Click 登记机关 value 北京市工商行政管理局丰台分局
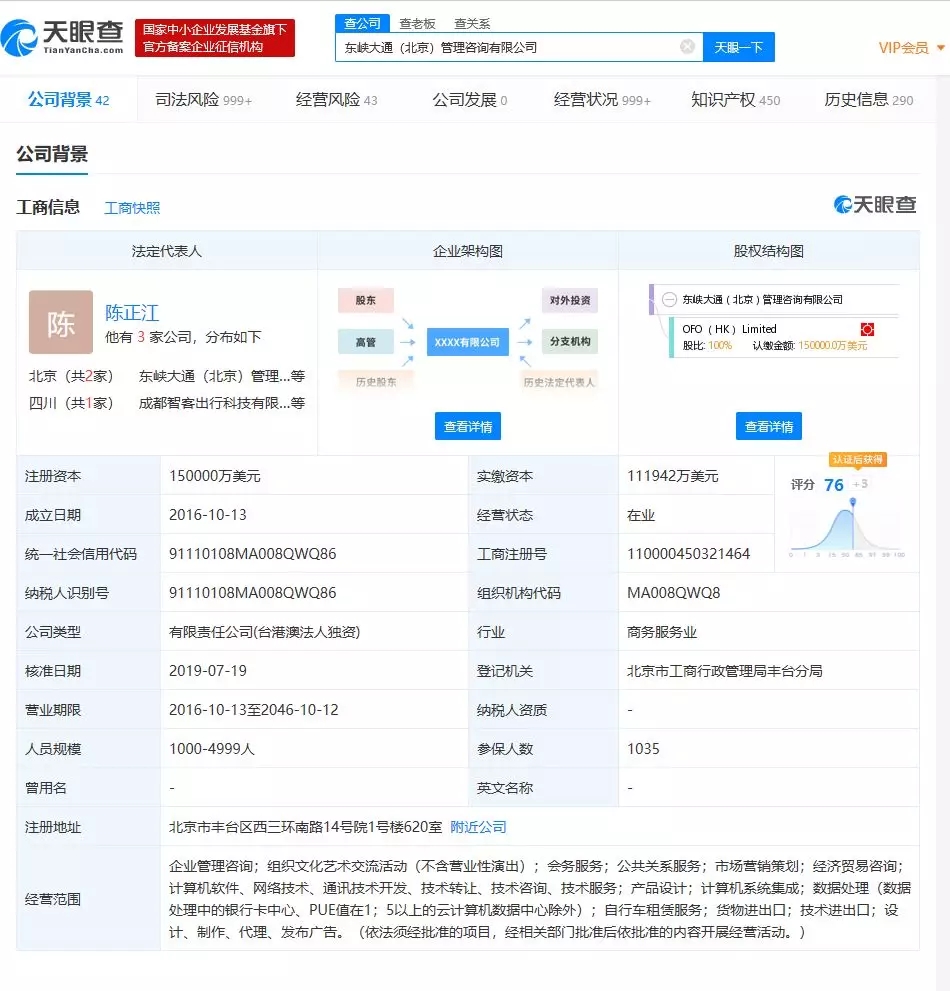 coord(724,671)
